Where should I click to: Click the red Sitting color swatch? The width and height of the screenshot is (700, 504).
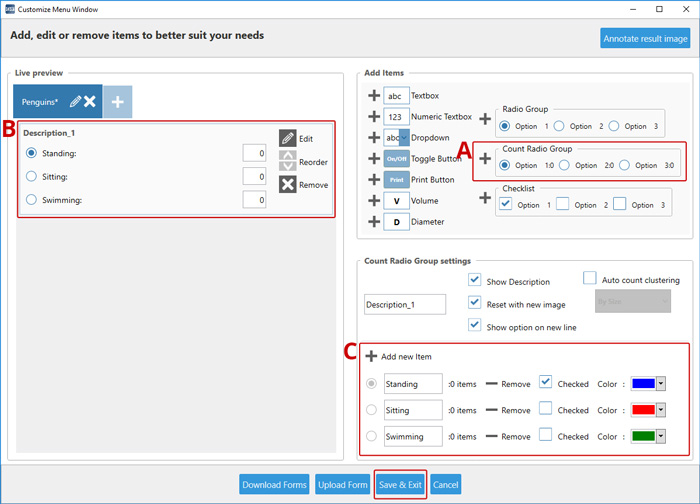(642, 410)
